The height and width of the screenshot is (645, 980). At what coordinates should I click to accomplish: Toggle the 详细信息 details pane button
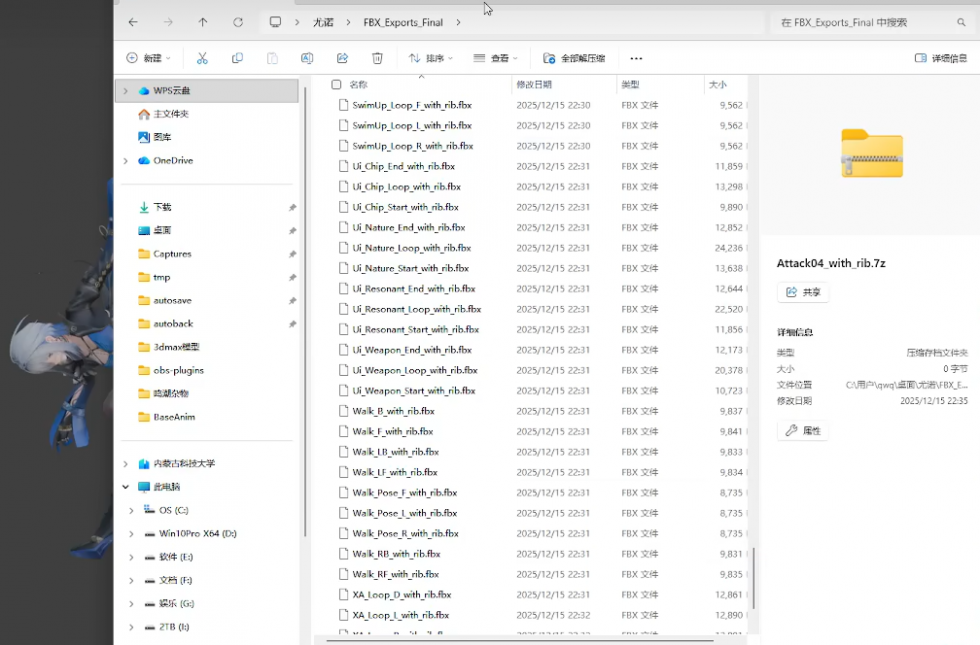[941, 59]
